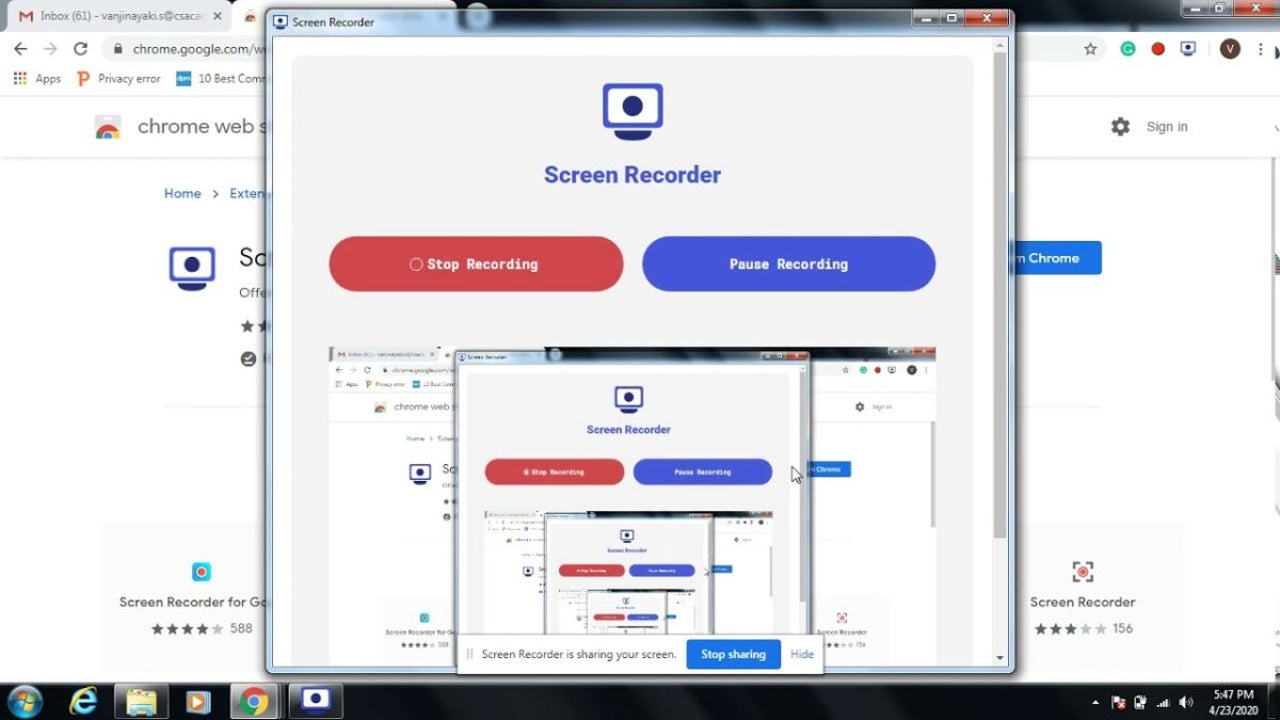The width and height of the screenshot is (1280, 720).
Task: Open the 10 Best Com bookmark
Action: click(220, 78)
